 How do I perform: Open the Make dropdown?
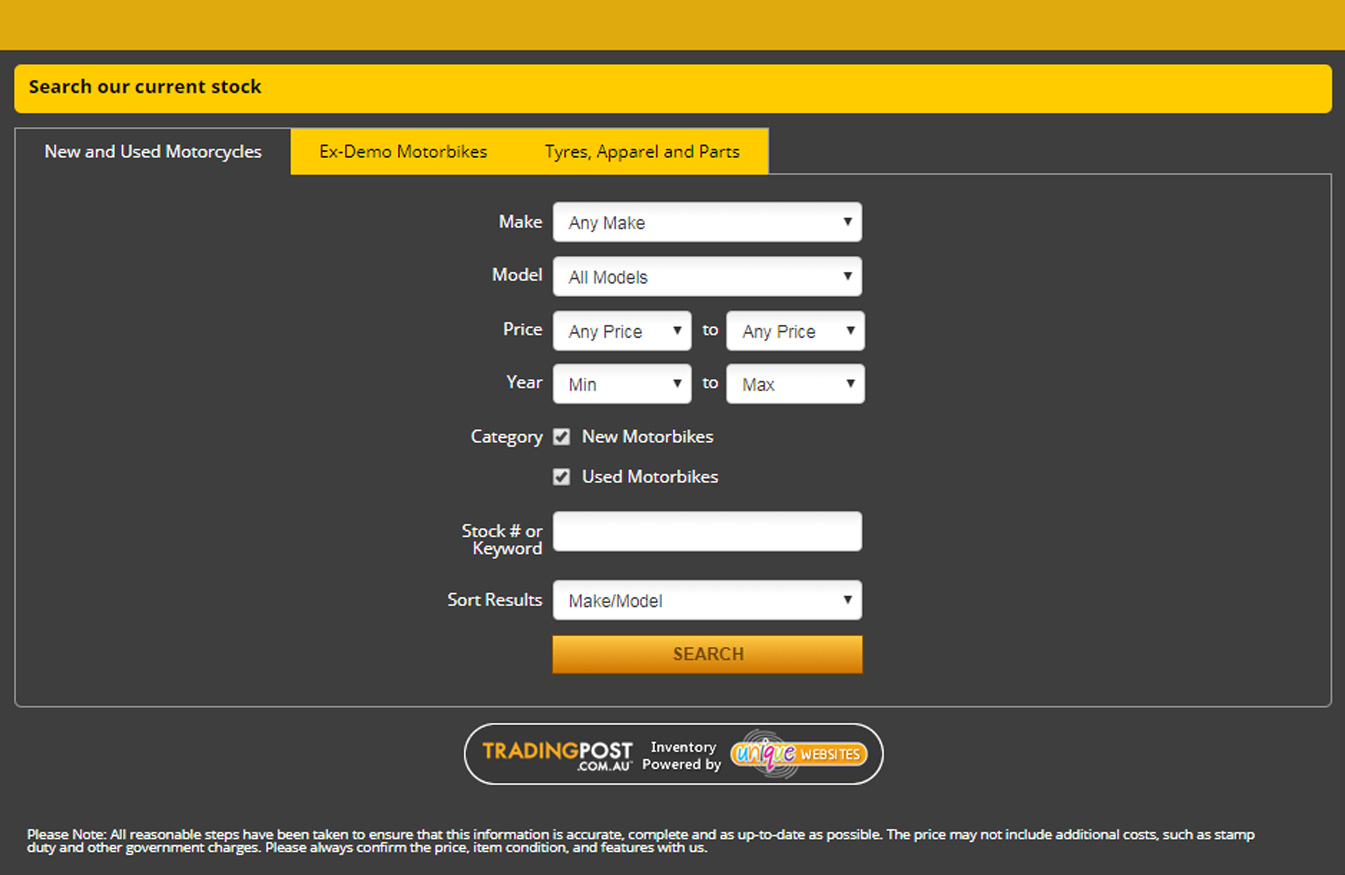click(x=707, y=222)
